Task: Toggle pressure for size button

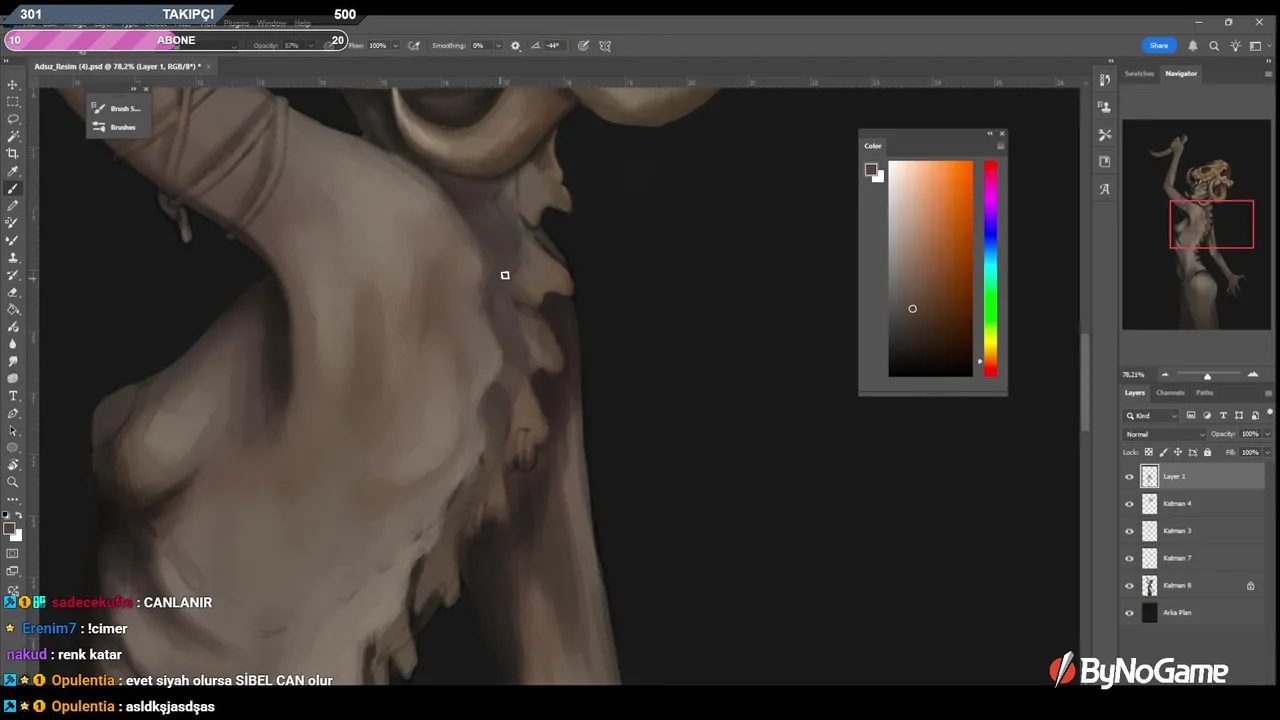Action: click(x=583, y=45)
